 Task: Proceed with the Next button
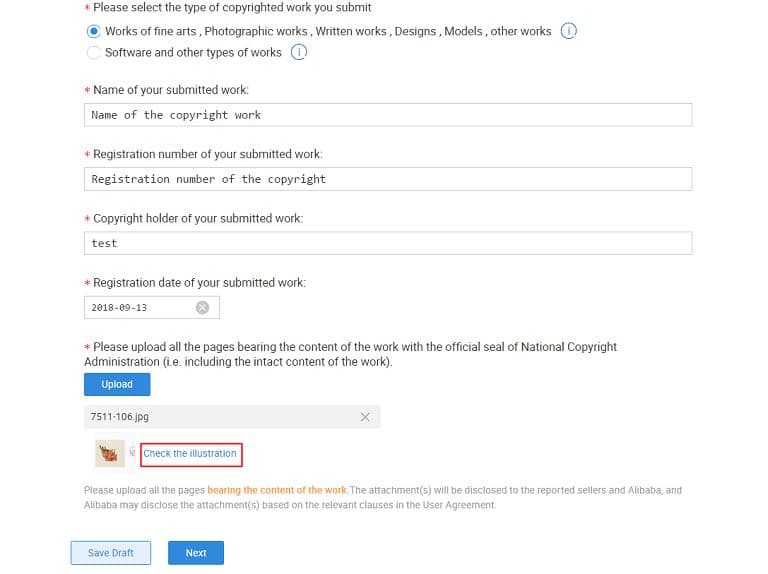pos(196,552)
